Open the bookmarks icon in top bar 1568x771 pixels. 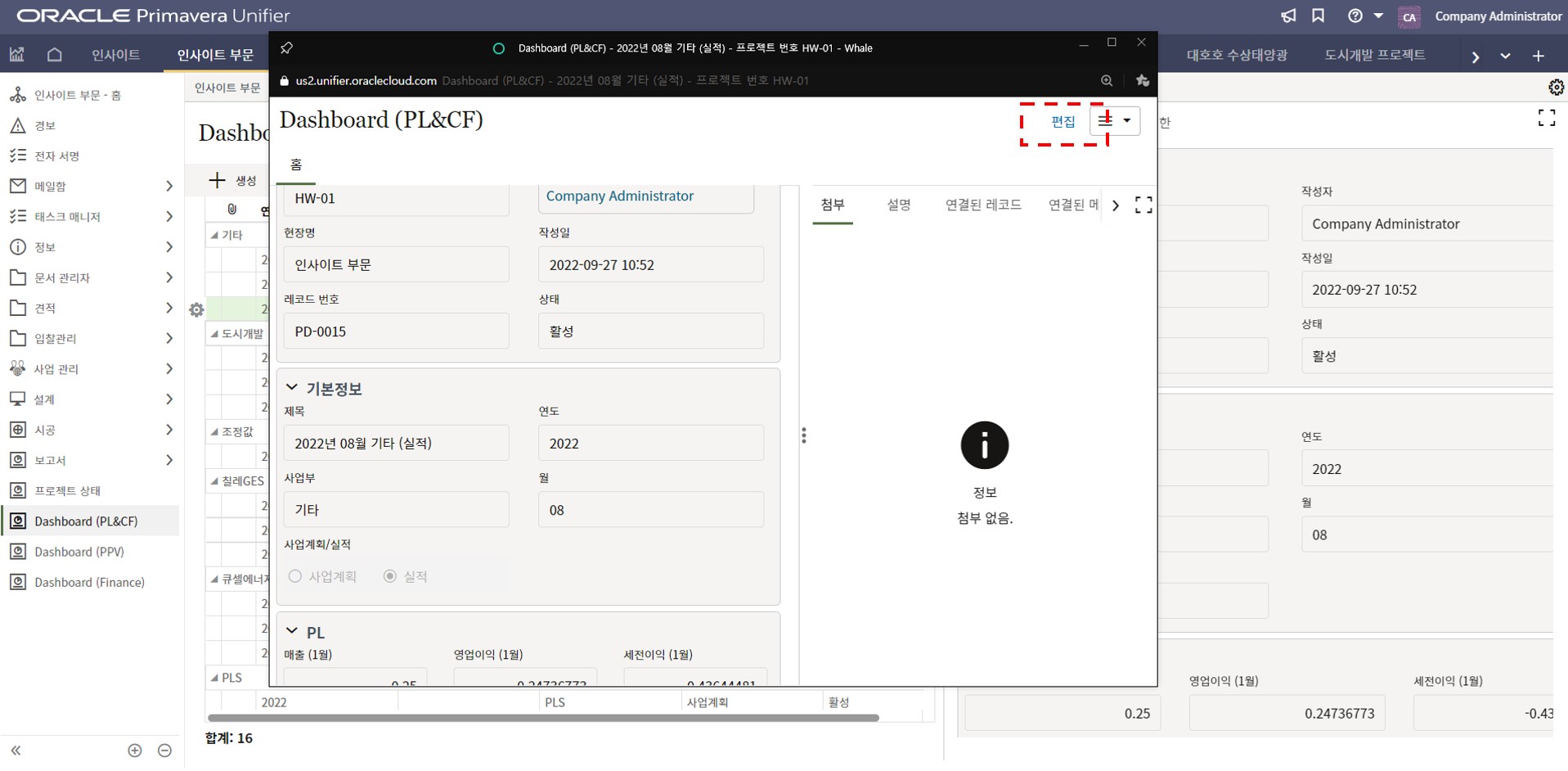[x=1318, y=16]
